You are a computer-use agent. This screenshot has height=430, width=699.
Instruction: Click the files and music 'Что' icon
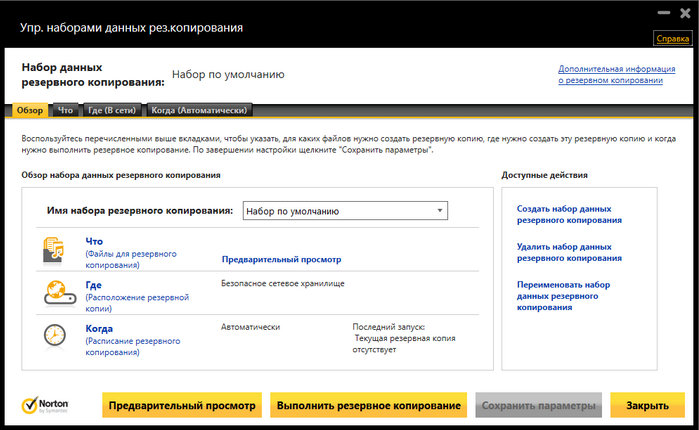click(x=53, y=250)
